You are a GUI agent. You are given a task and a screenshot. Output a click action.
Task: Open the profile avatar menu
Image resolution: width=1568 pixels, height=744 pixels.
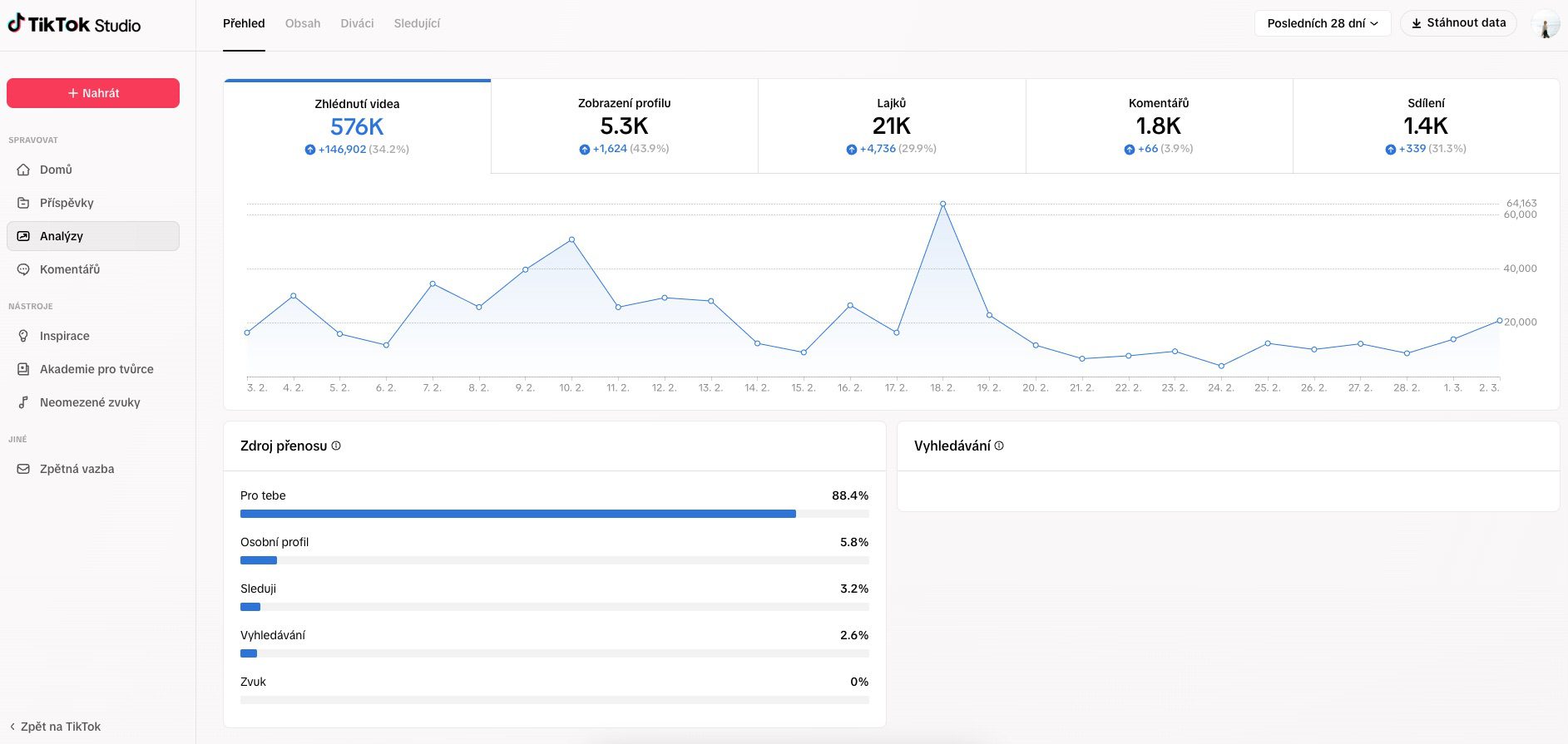[x=1545, y=24]
